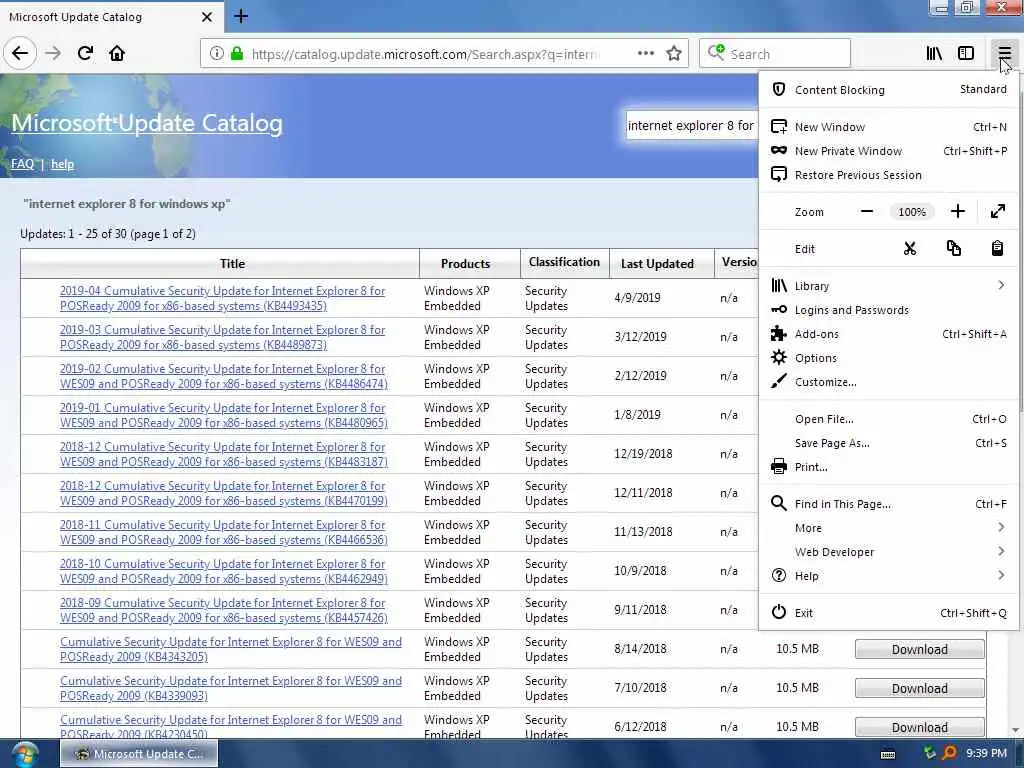Open Microsoft Update Catalog home link
1024x768 pixels.
147,123
